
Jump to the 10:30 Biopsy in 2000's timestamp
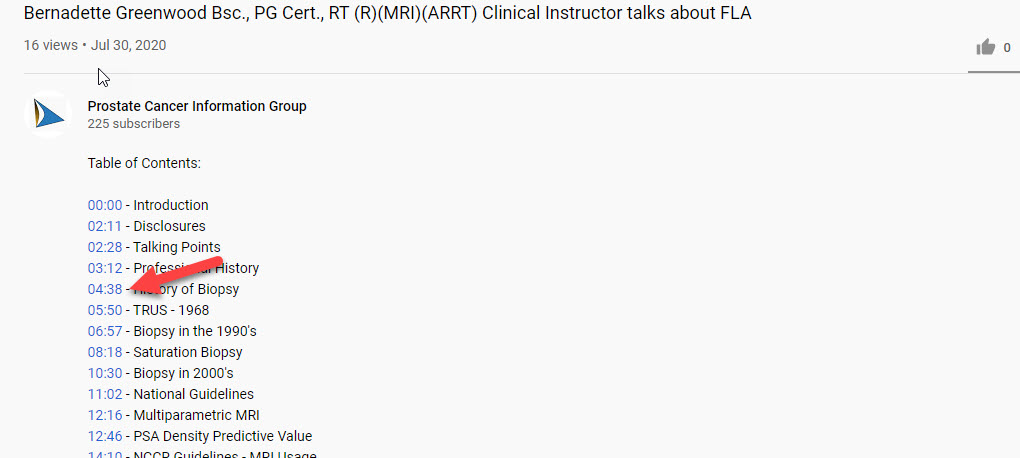click(x=105, y=373)
